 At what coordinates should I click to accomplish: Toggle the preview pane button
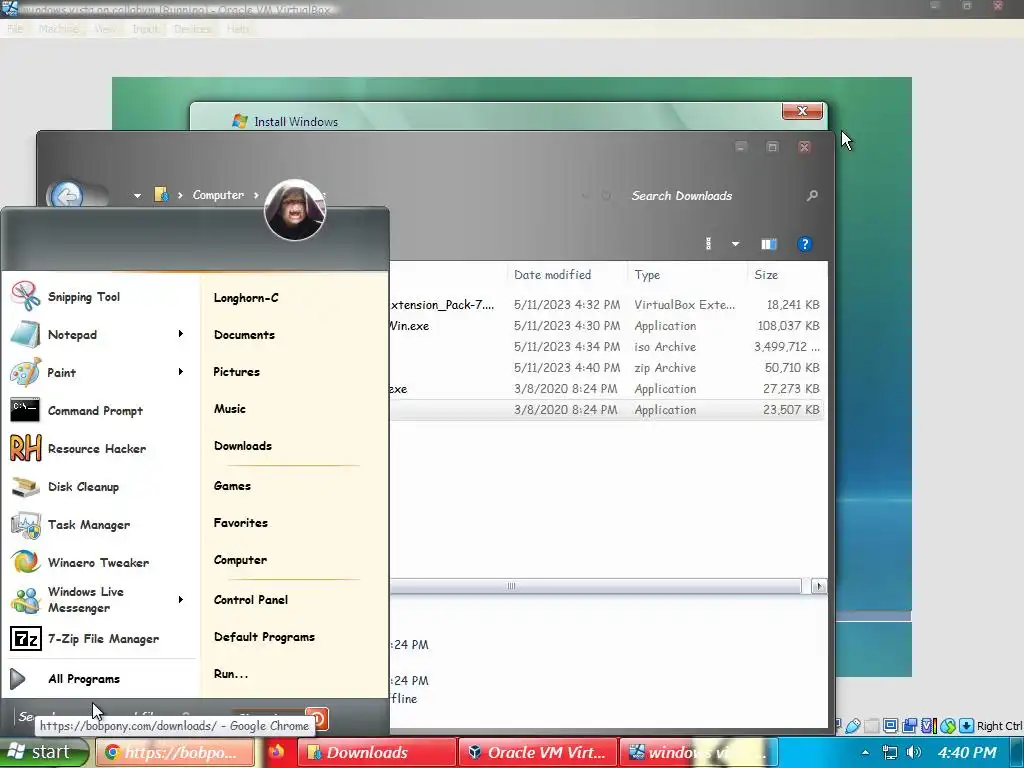(x=769, y=244)
